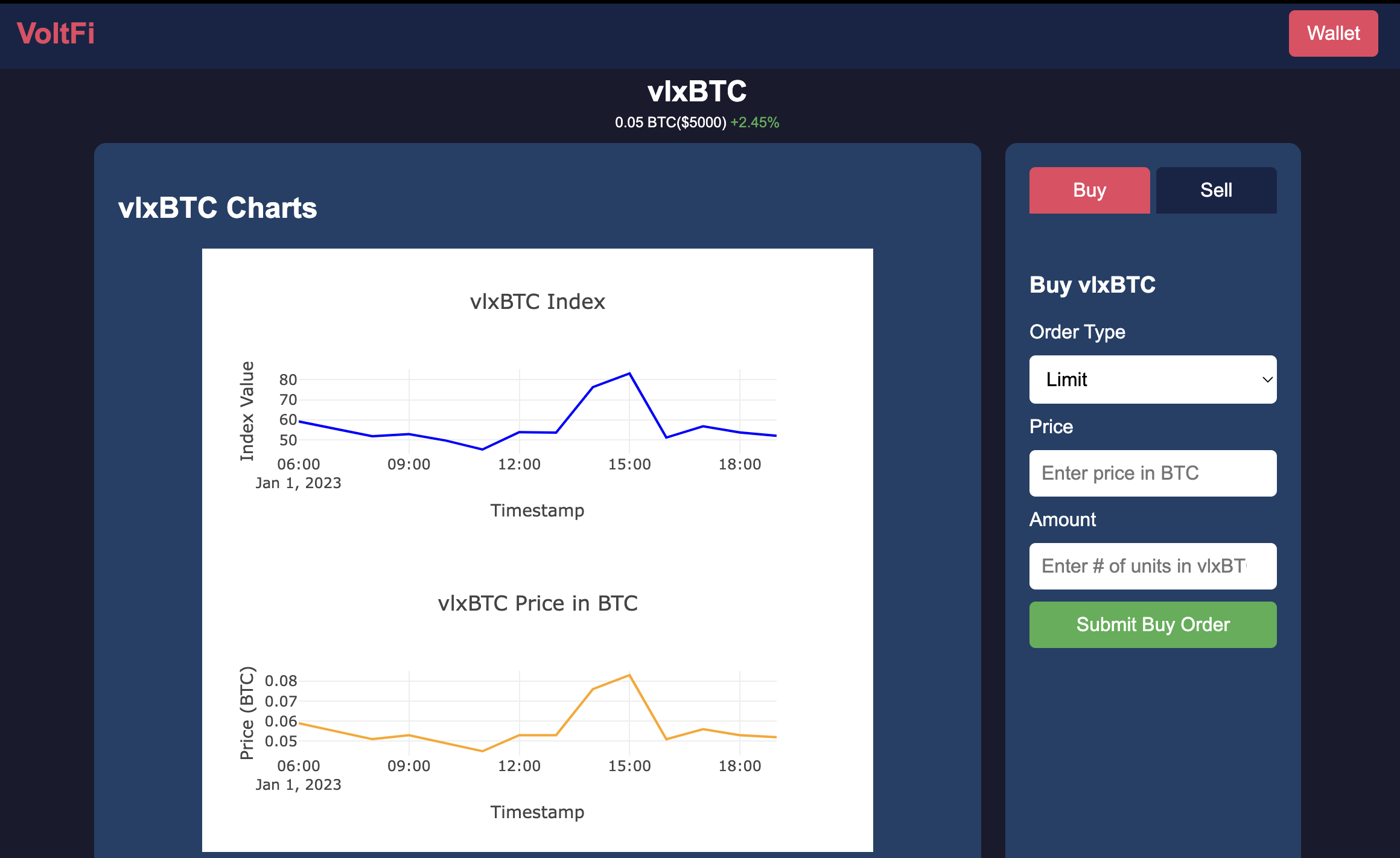Click the vlxBTC Charts heading
Image resolution: width=1400 pixels, height=858 pixels.
click(x=217, y=208)
